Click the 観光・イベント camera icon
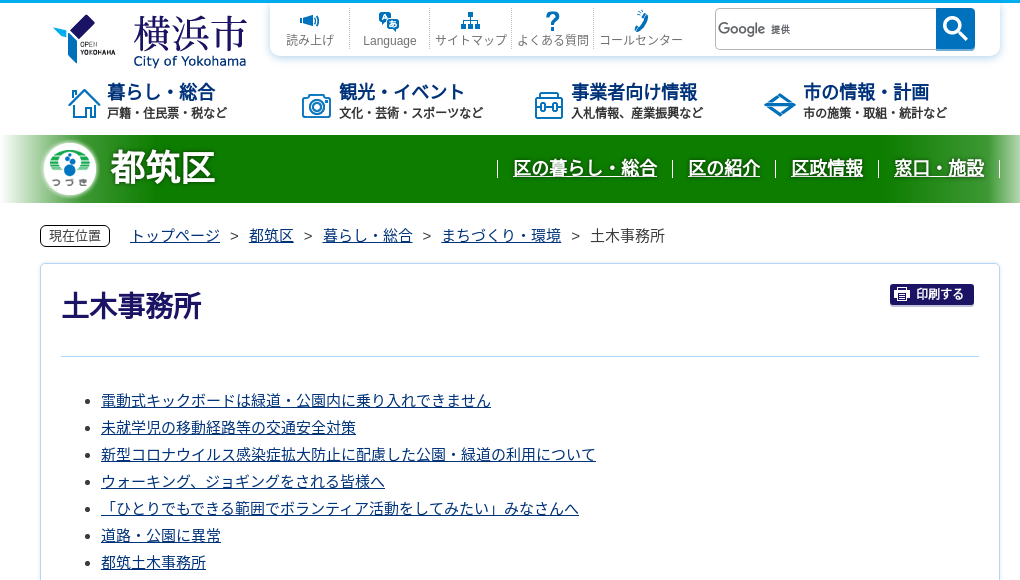 coord(316,103)
